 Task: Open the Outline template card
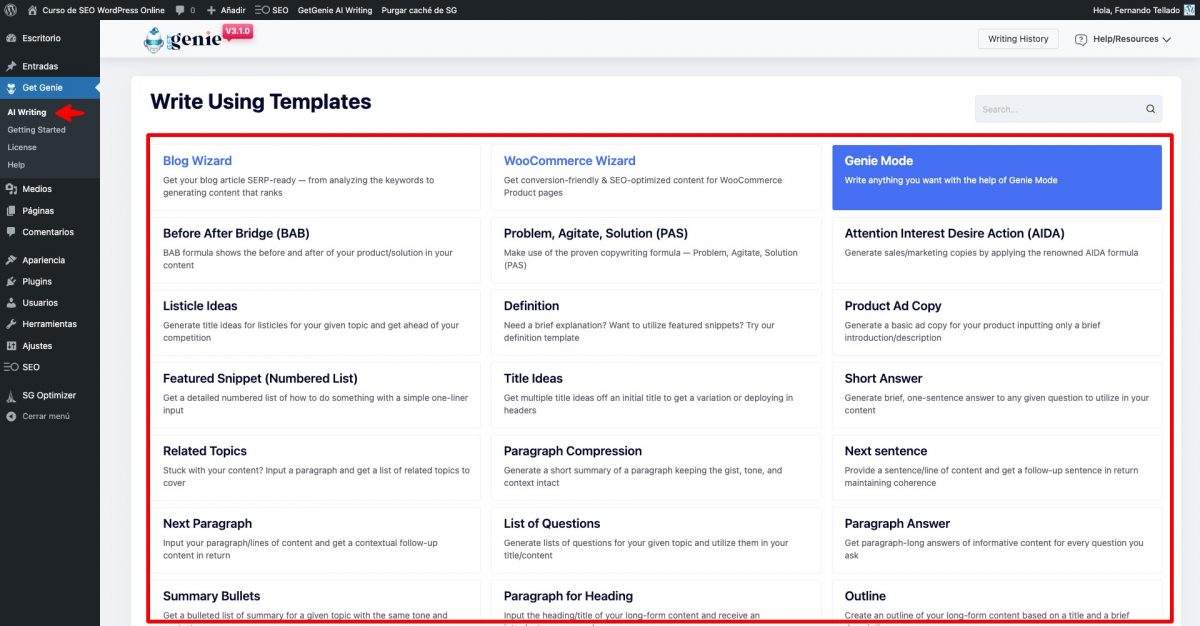pyautogui.click(x=997, y=602)
